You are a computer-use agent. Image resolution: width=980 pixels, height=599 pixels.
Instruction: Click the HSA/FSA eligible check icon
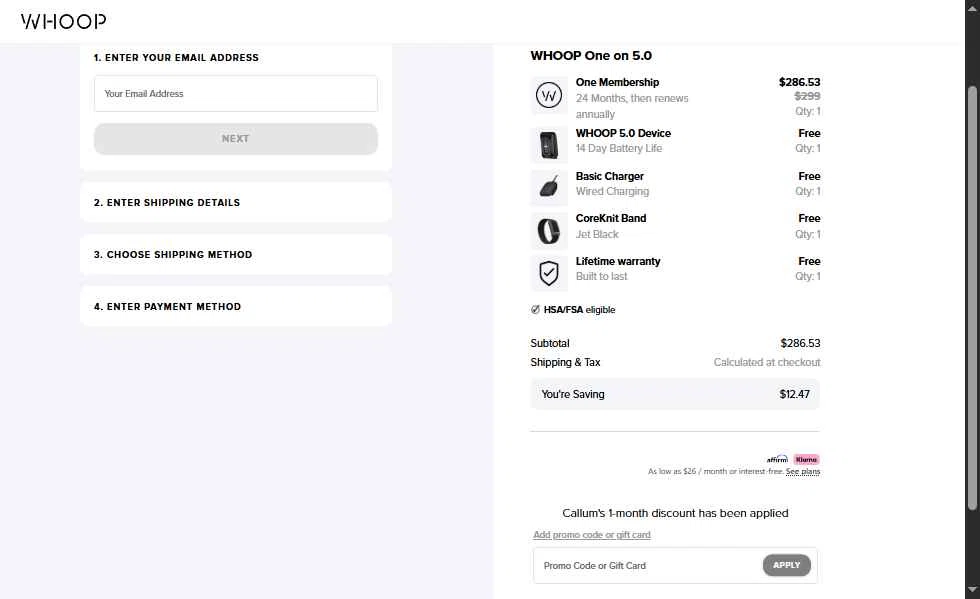point(535,310)
